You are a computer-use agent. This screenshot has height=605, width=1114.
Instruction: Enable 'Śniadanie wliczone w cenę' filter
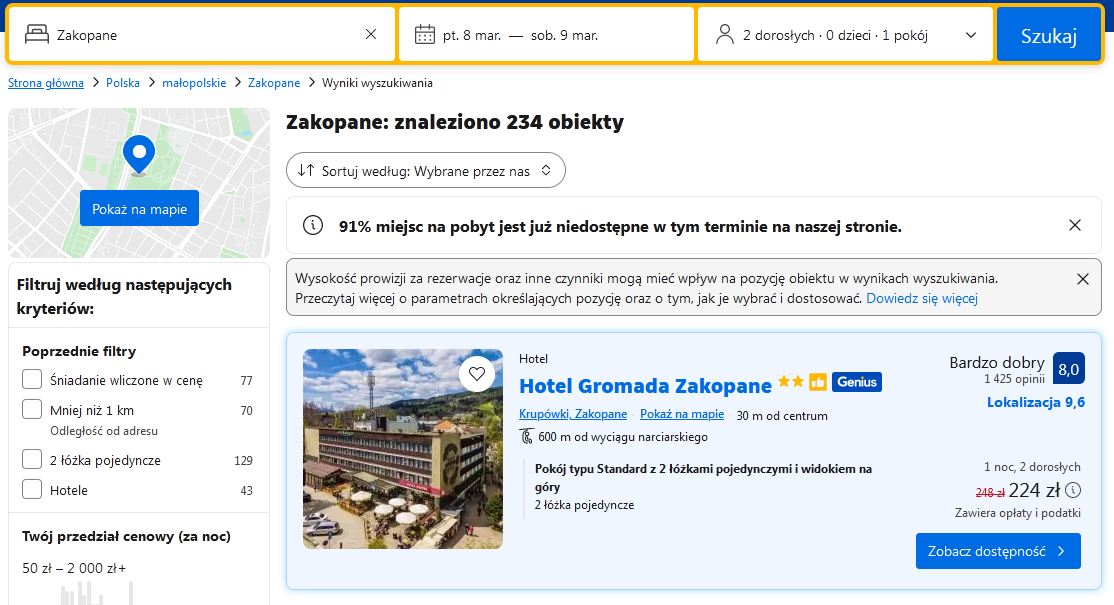(32, 380)
